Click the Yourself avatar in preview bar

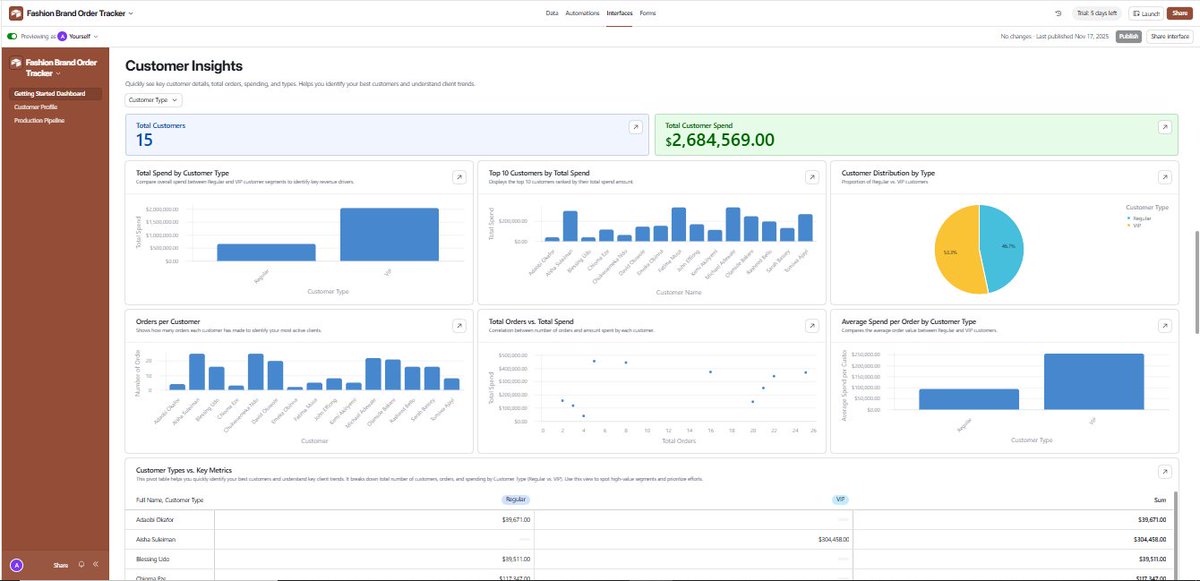[62, 36]
